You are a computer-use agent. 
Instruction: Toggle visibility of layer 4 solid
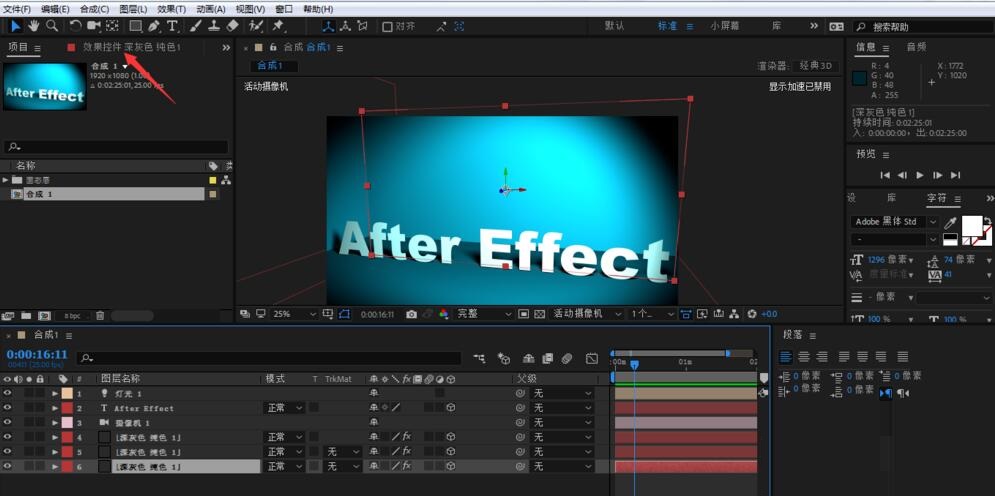[7, 437]
